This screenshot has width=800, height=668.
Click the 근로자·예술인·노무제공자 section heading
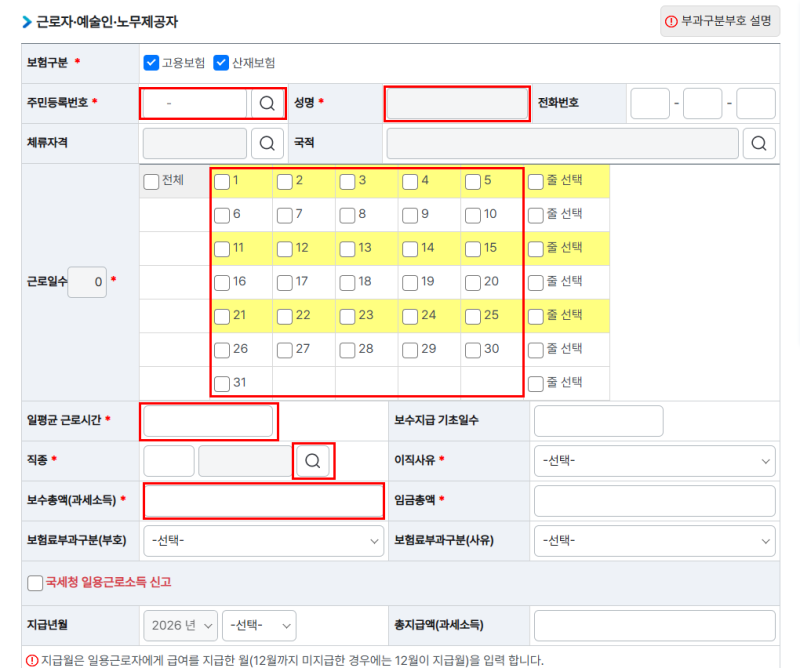[107, 22]
